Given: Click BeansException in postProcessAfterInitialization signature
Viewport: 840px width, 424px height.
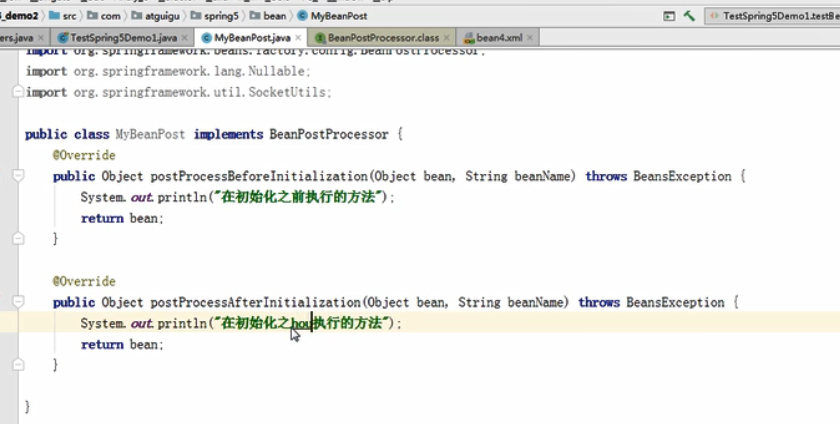Looking at the screenshot, I should [675, 302].
